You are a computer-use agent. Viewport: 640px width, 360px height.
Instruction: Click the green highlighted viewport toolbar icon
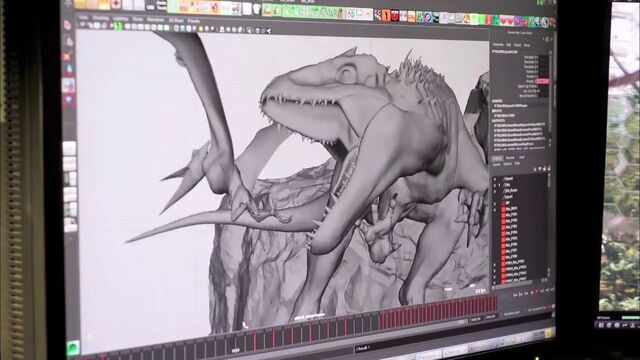[118, 27]
